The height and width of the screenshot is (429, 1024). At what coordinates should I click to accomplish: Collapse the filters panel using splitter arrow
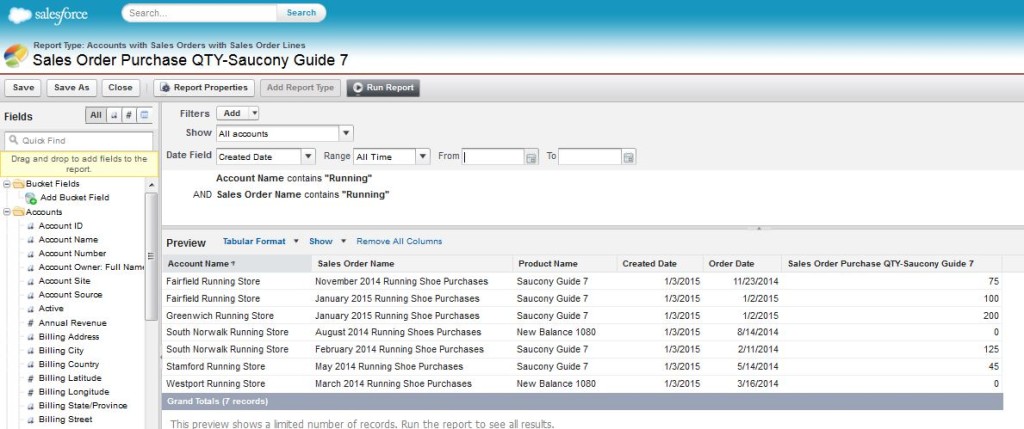tap(758, 229)
